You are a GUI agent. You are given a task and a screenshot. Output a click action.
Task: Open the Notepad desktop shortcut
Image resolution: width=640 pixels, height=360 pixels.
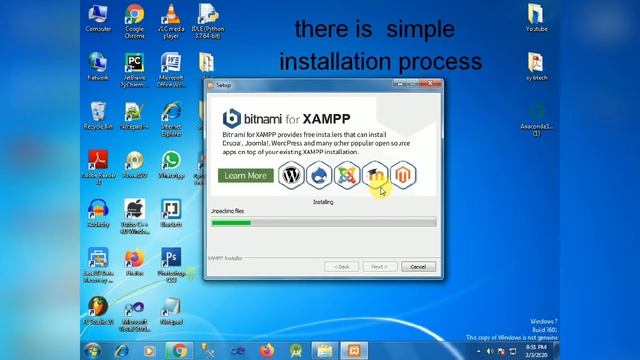tap(171, 311)
